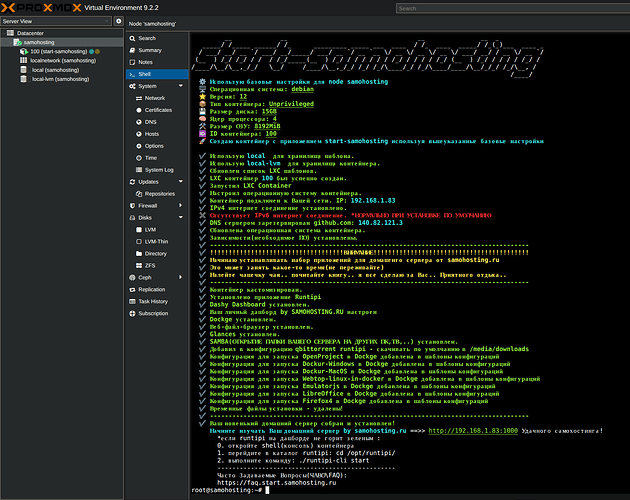
Task: Click the System Log list icon
Action: (x=139, y=170)
